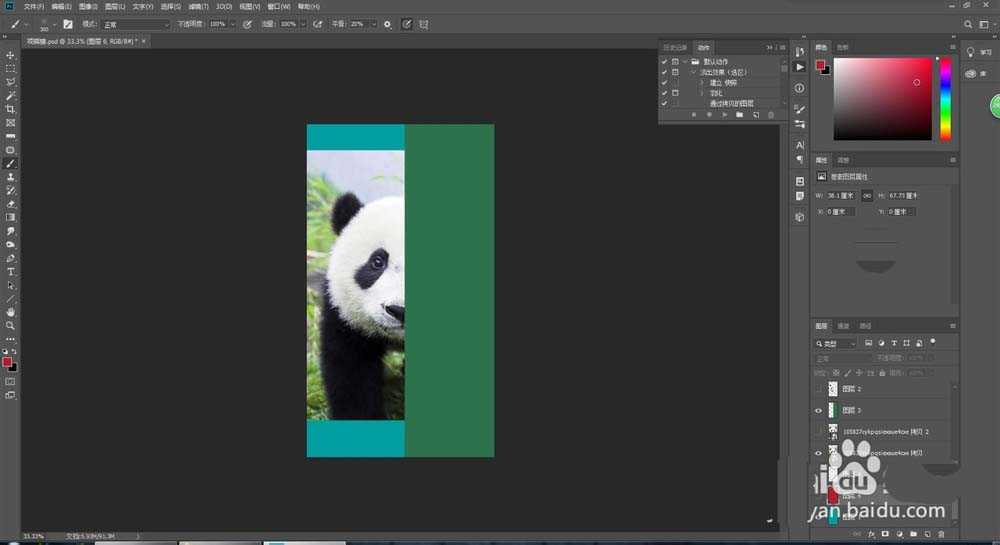Collapse the 淡出效果 action in Actions panel
Viewport: 1000px width, 545px height.
tap(692, 72)
